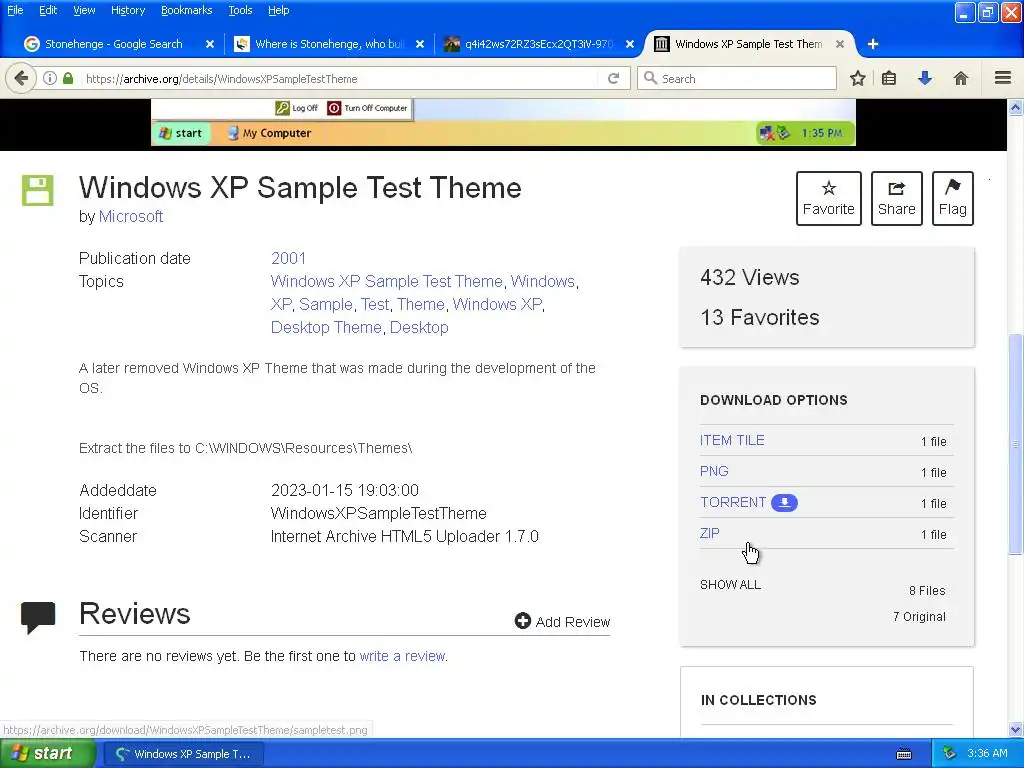Open the Windows XP topic link
This screenshot has width=1024, height=768.
tap(498, 304)
